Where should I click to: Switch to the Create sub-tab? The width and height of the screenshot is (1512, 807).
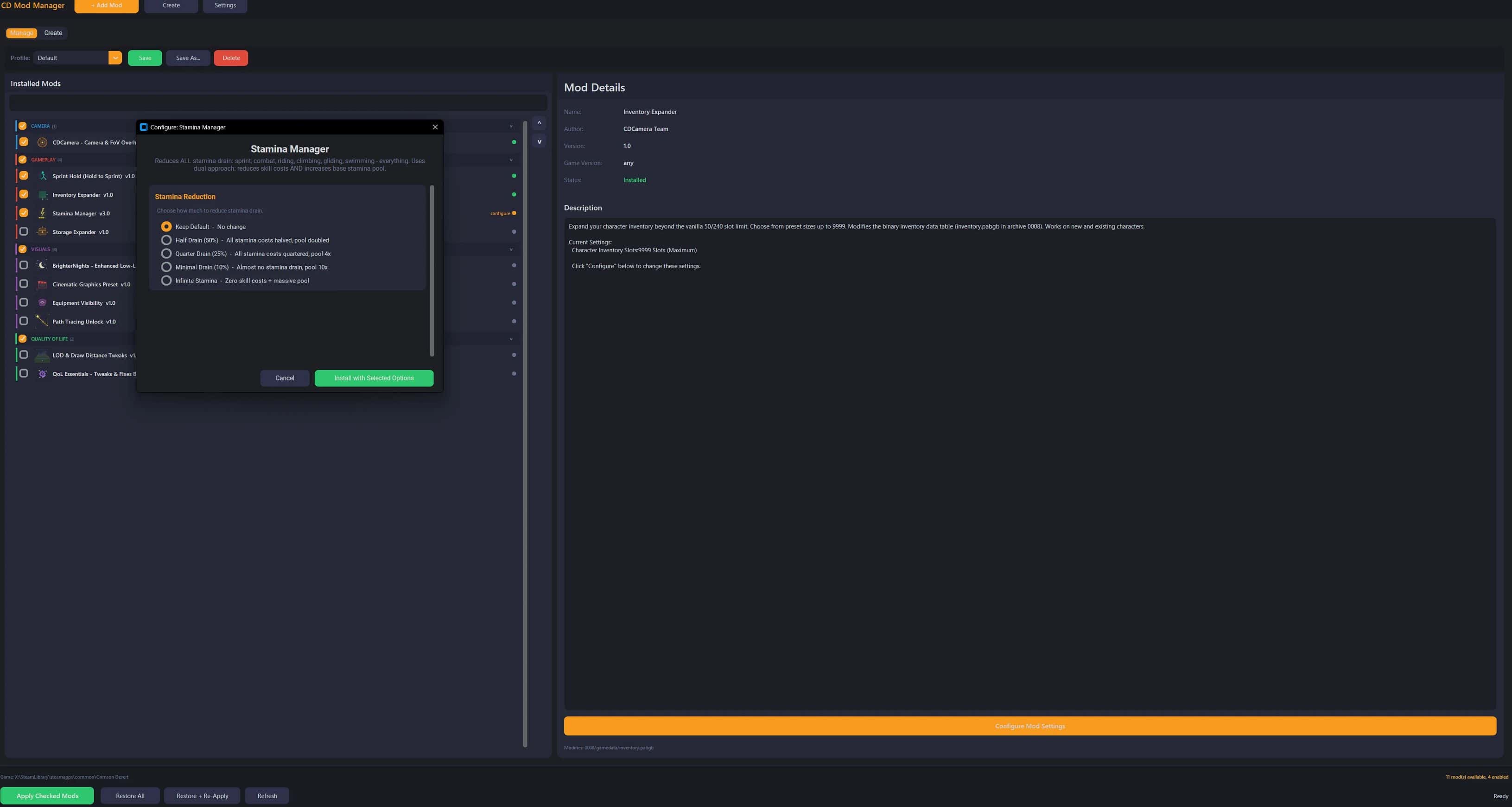click(53, 33)
